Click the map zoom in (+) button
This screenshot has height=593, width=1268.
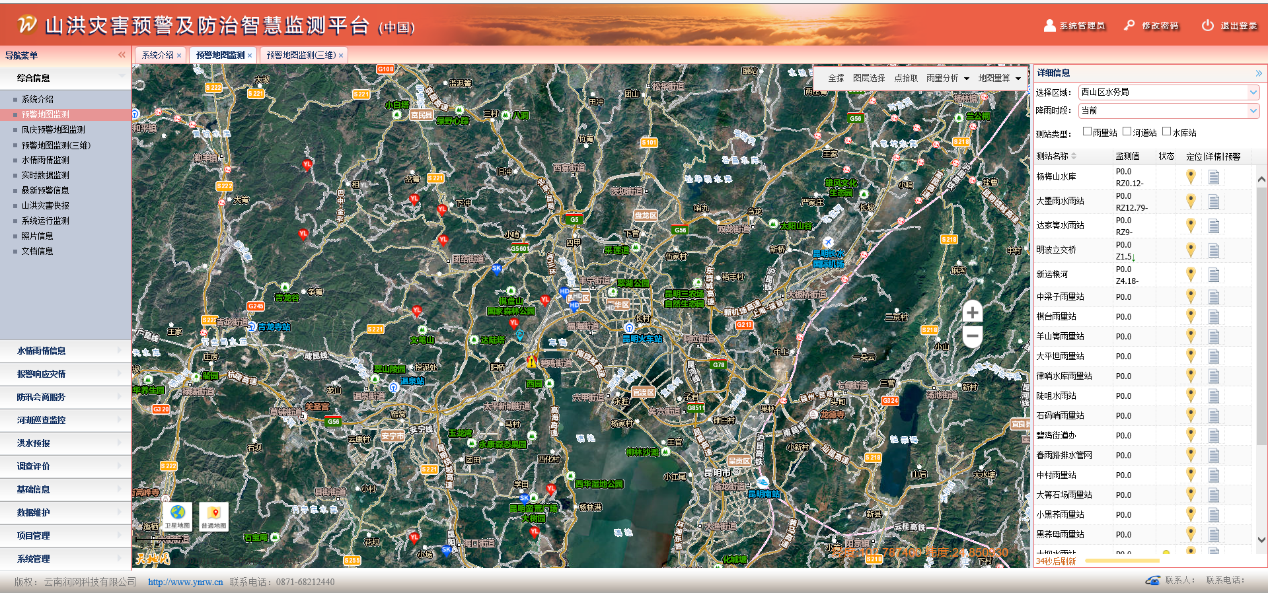[972, 313]
